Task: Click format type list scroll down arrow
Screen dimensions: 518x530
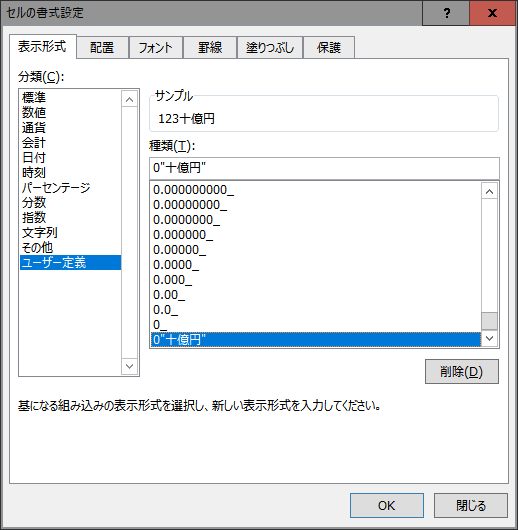Action: click(489, 338)
